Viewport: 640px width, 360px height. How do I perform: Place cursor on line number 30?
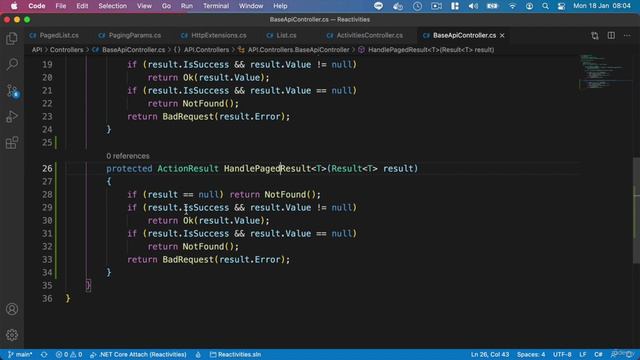tap(47, 220)
